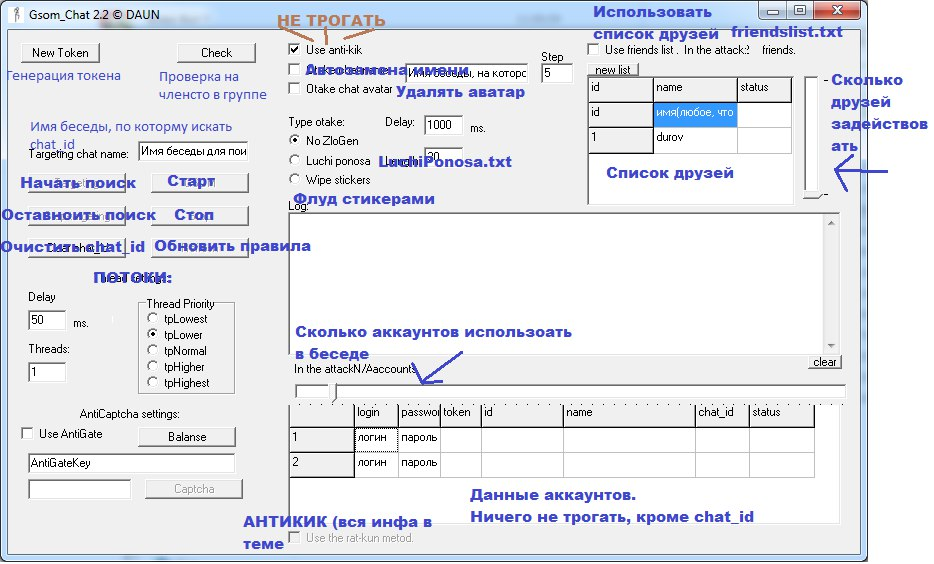Select tpNormal thread priority
The image size is (934, 564).
point(152,350)
